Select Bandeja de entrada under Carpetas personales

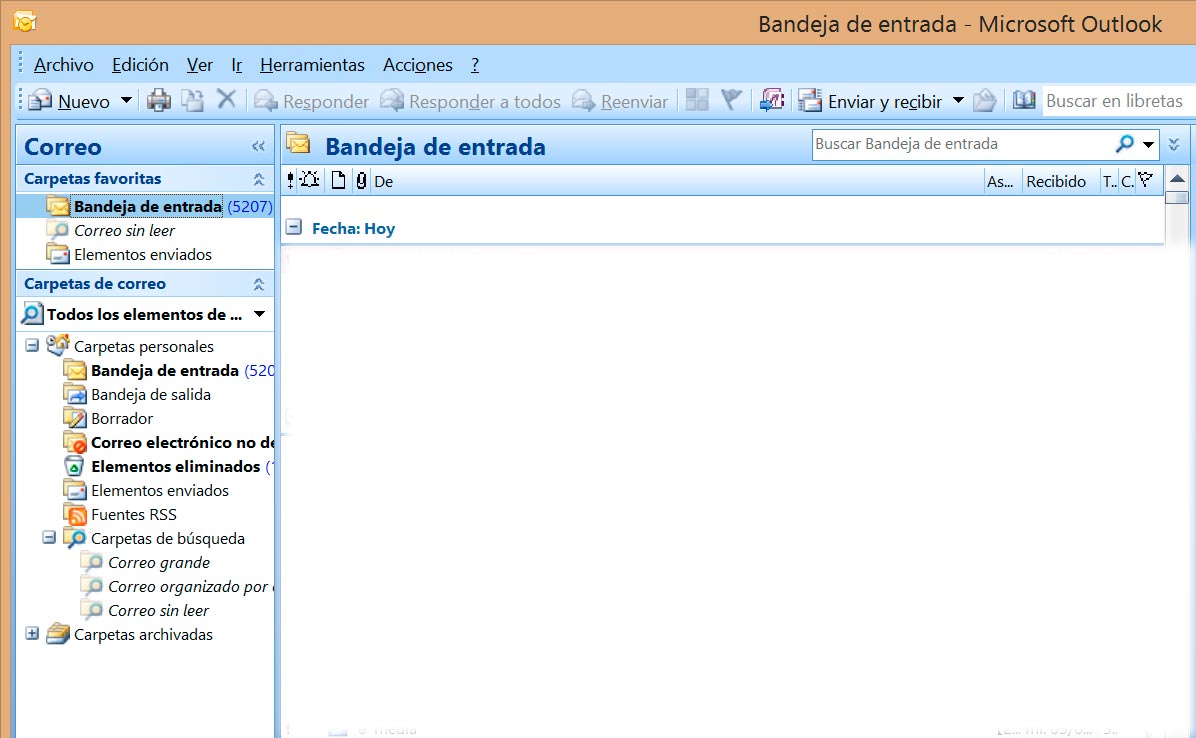[165, 371]
